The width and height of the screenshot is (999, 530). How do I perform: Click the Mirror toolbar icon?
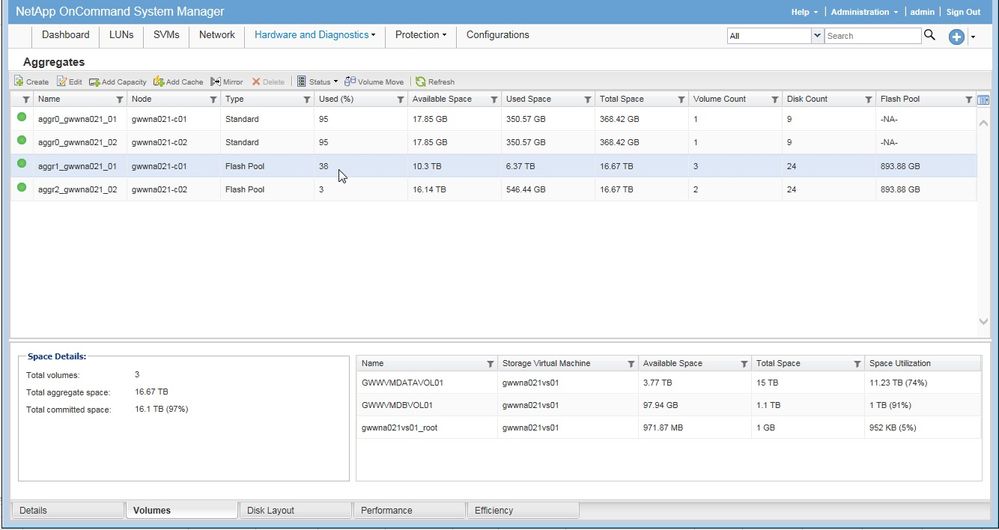pos(216,82)
